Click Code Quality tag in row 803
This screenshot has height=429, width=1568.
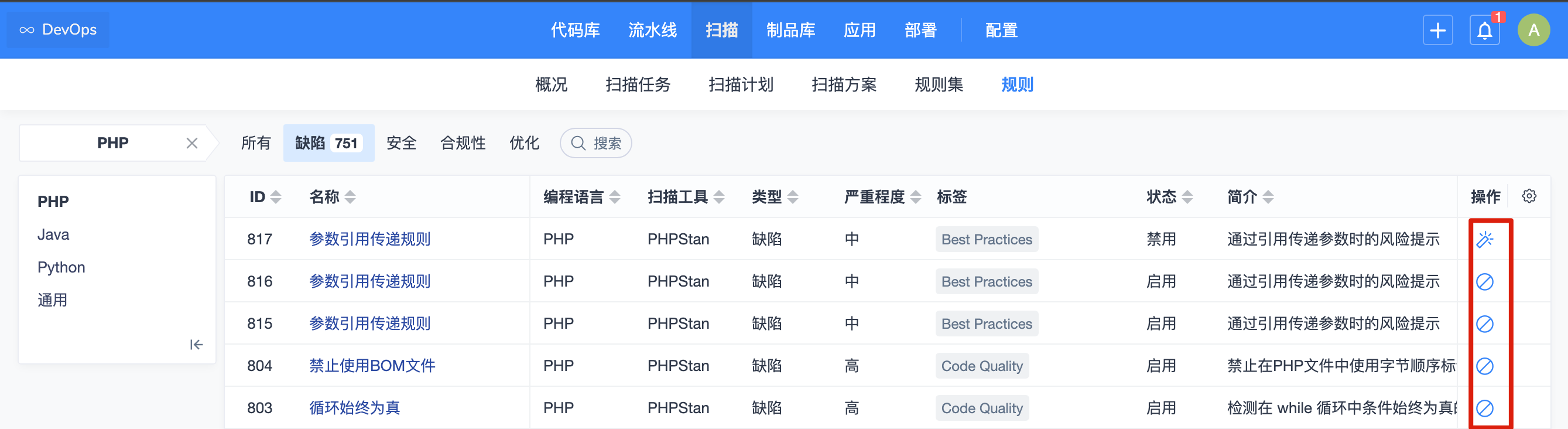(982, 408)
